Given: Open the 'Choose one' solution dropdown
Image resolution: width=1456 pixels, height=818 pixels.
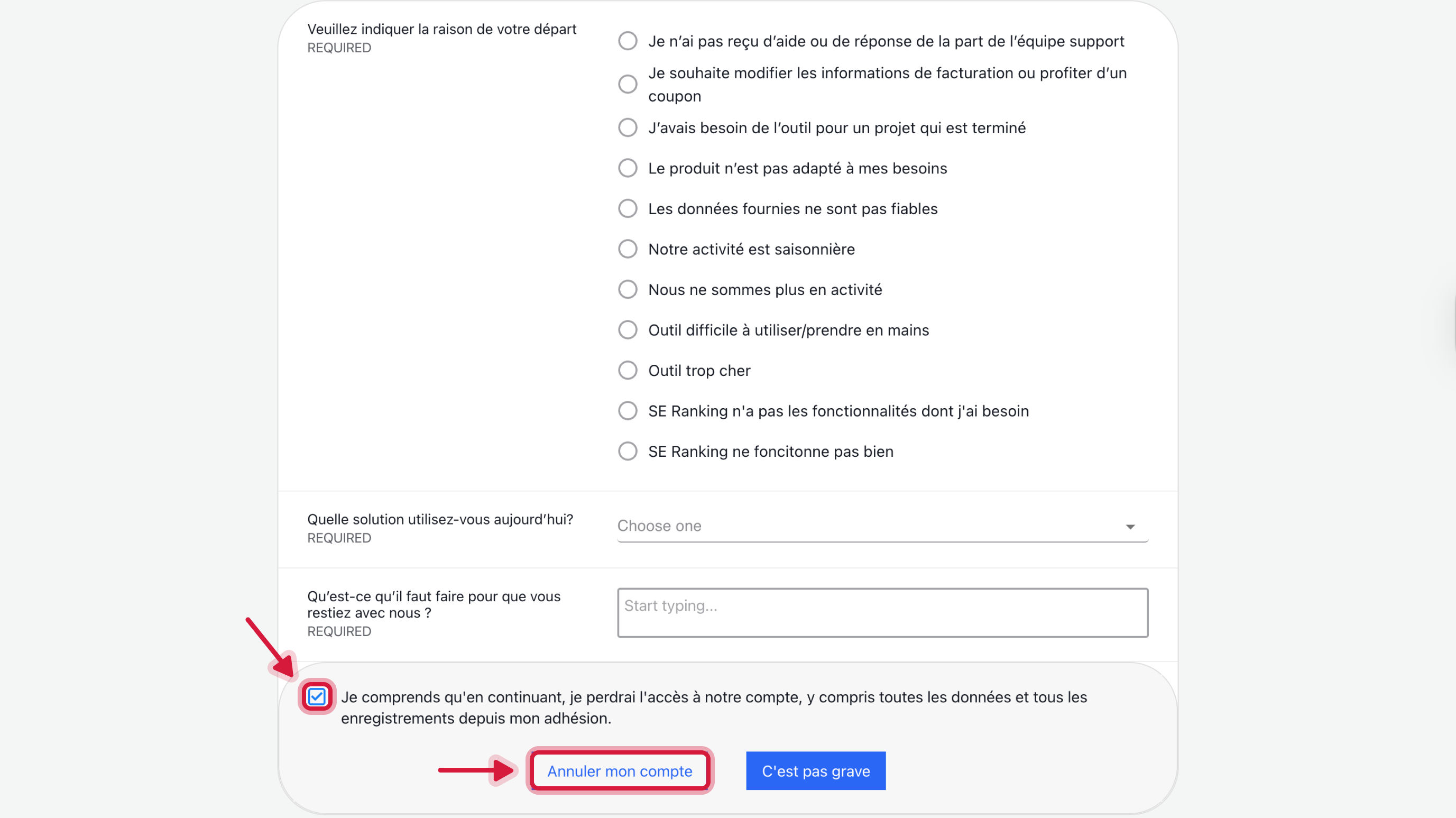Looking at the screenshot, I should [x=870, y=526].
